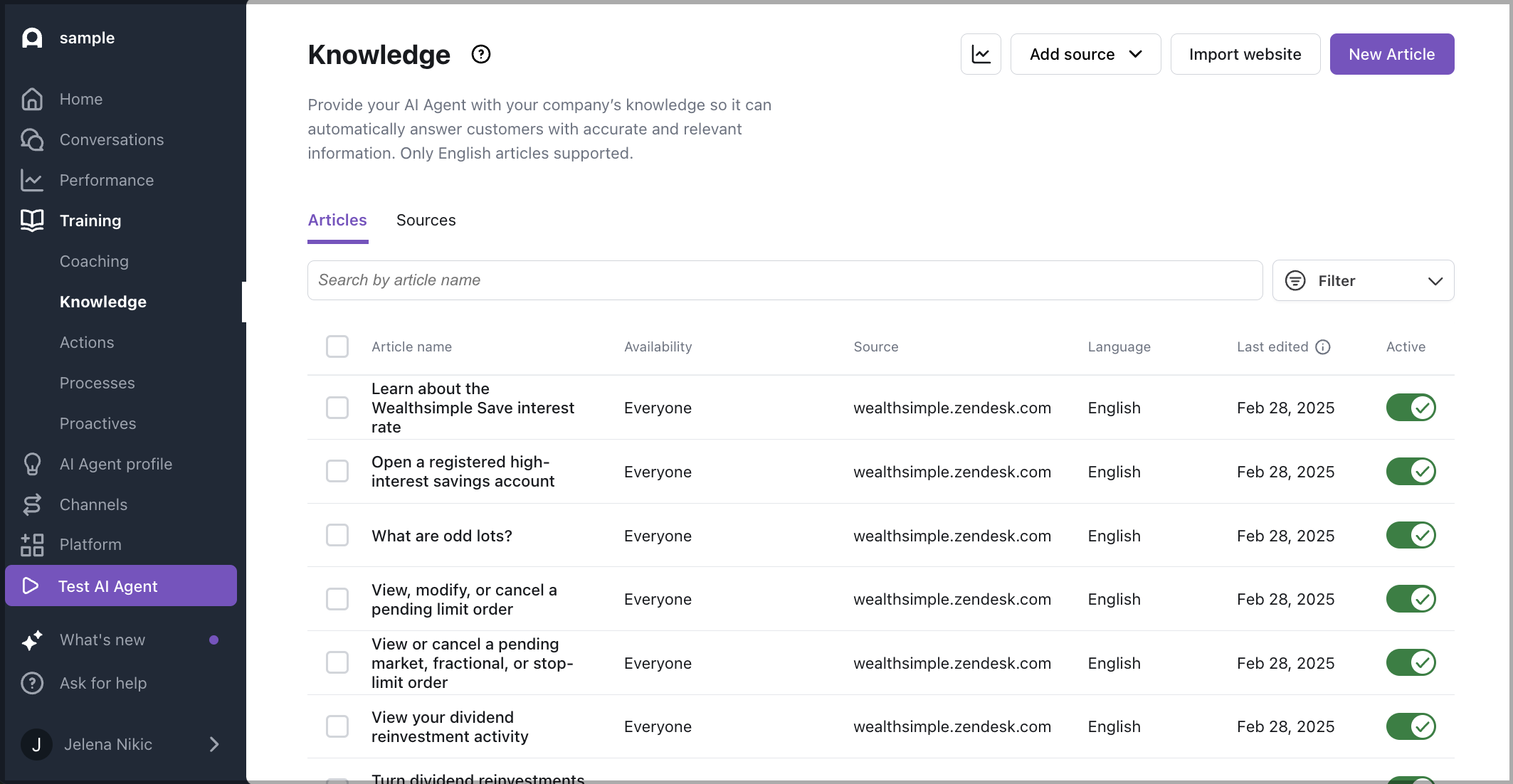
Task: Click the Knowledge help question mark icon
Action: click(480, 53)
